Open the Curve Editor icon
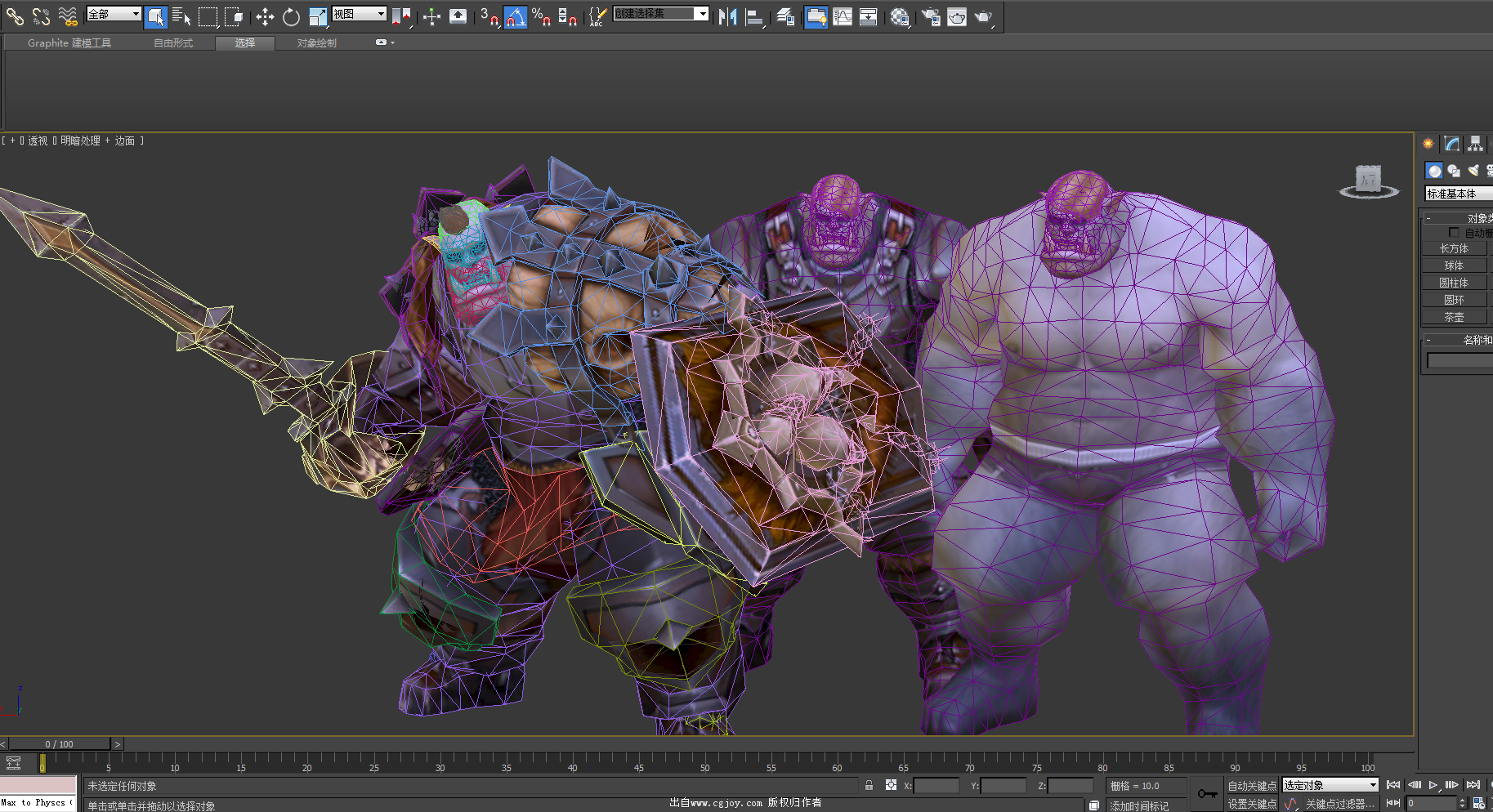The height and width of the screenshot is (812, 1493). [x=843, y=16]
